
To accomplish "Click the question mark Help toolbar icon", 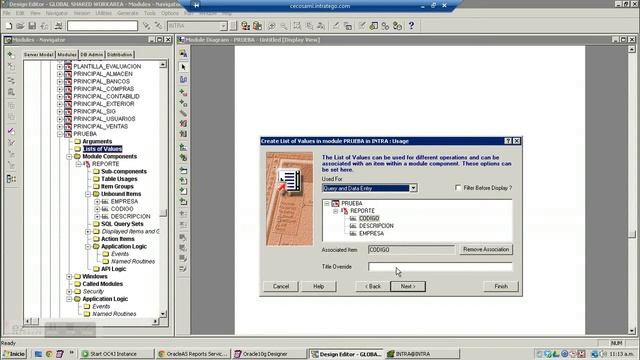I will 411,26.
